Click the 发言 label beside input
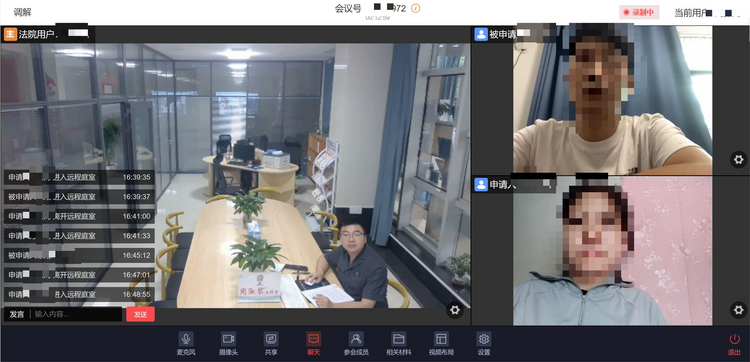750x362 pixels. (x=17, y=314)
